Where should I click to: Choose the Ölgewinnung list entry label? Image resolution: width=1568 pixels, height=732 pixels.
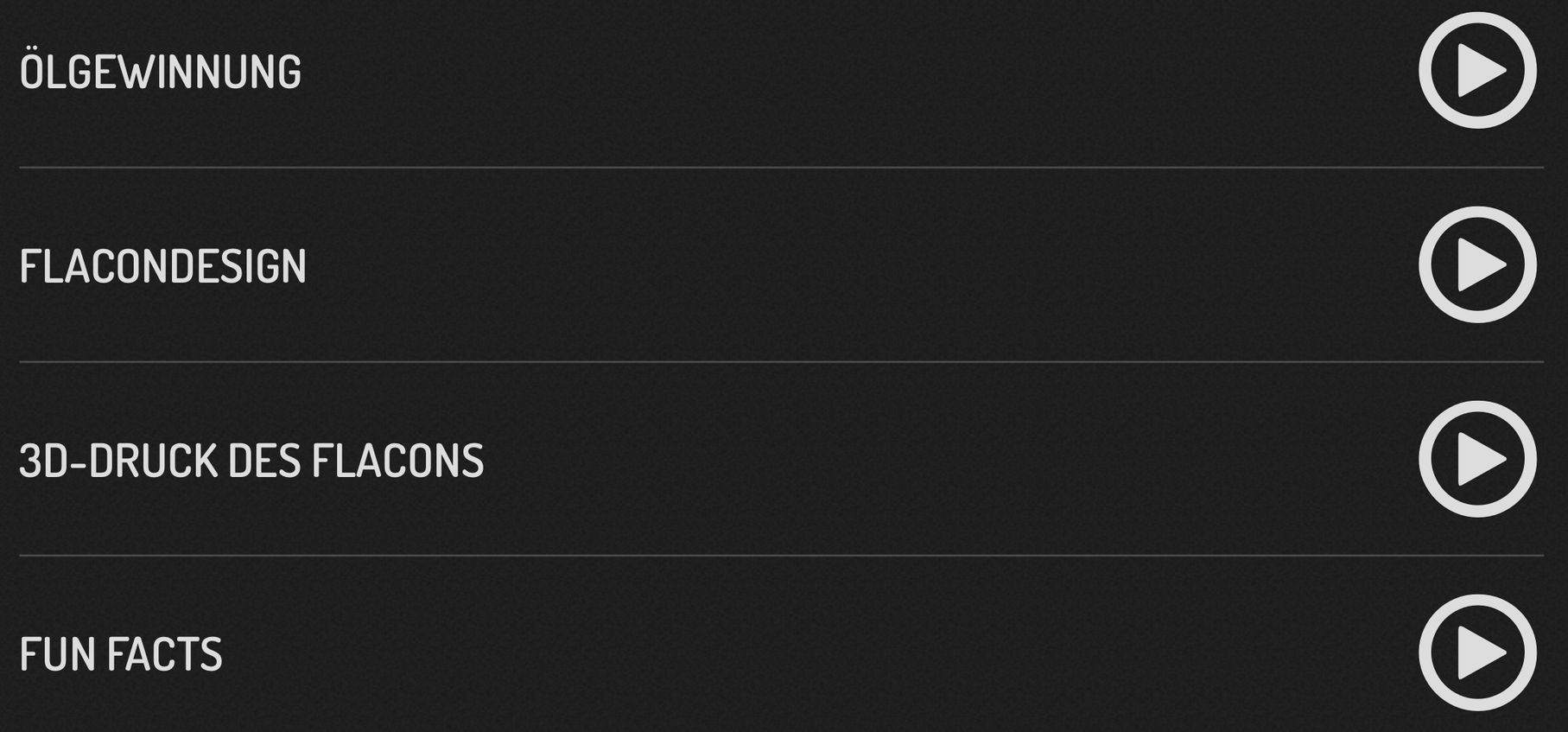point(161,68)
